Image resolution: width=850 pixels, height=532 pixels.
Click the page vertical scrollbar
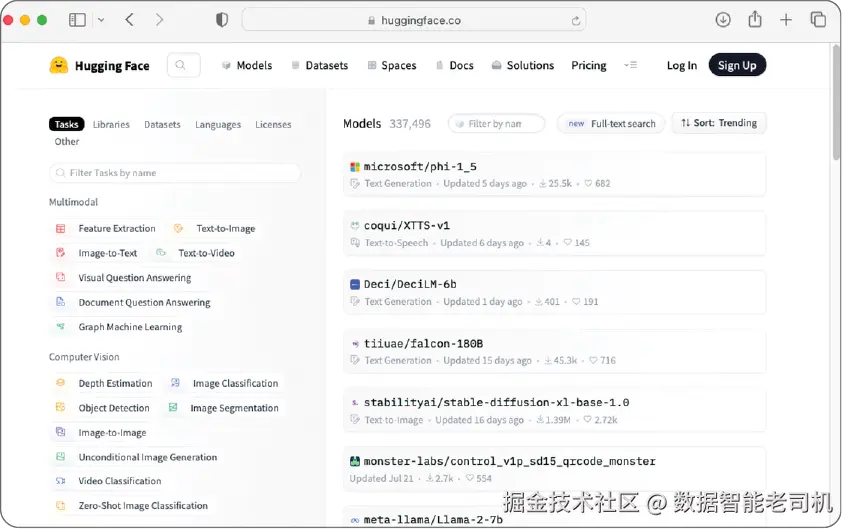836,103
